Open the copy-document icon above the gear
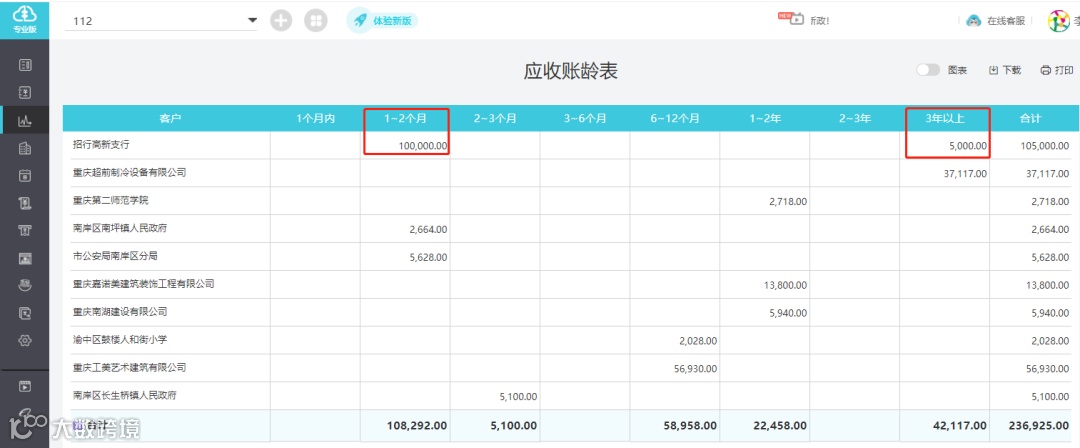The image size is (1080, 448). point(25,313)
